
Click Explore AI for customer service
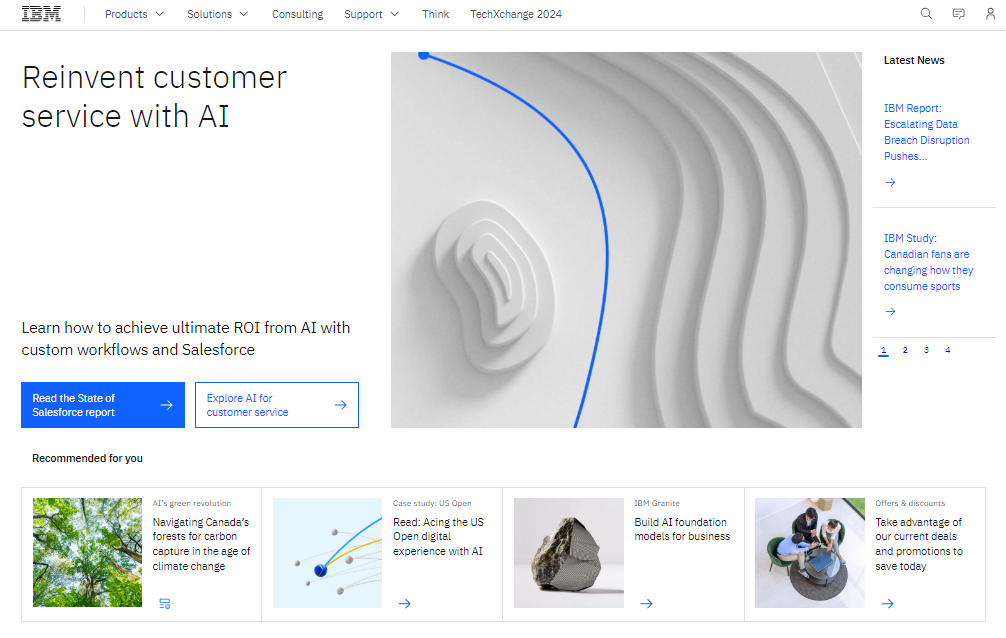coord(277,405)
